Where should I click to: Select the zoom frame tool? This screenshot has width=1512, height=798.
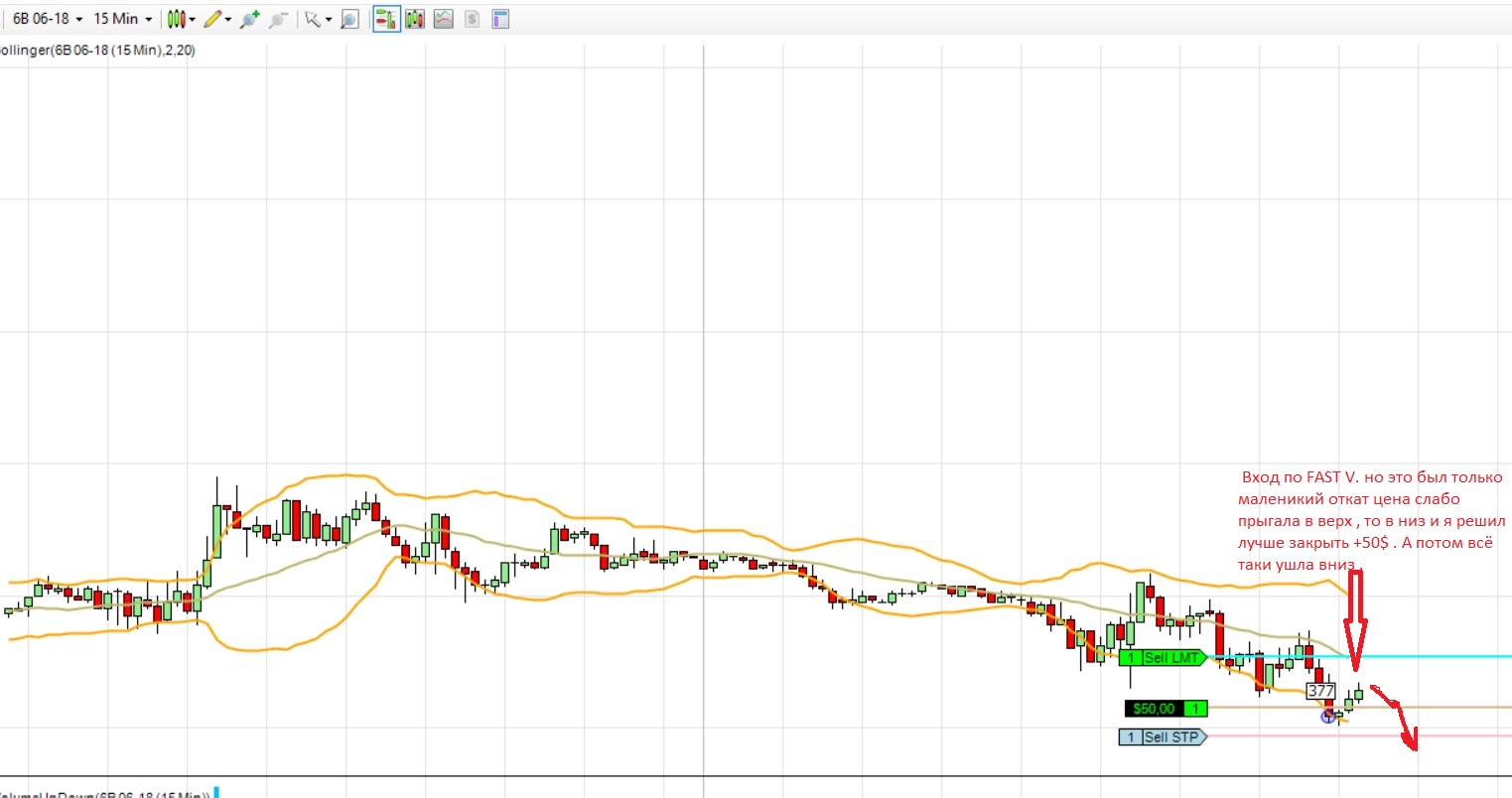click(x=349, y=19)
